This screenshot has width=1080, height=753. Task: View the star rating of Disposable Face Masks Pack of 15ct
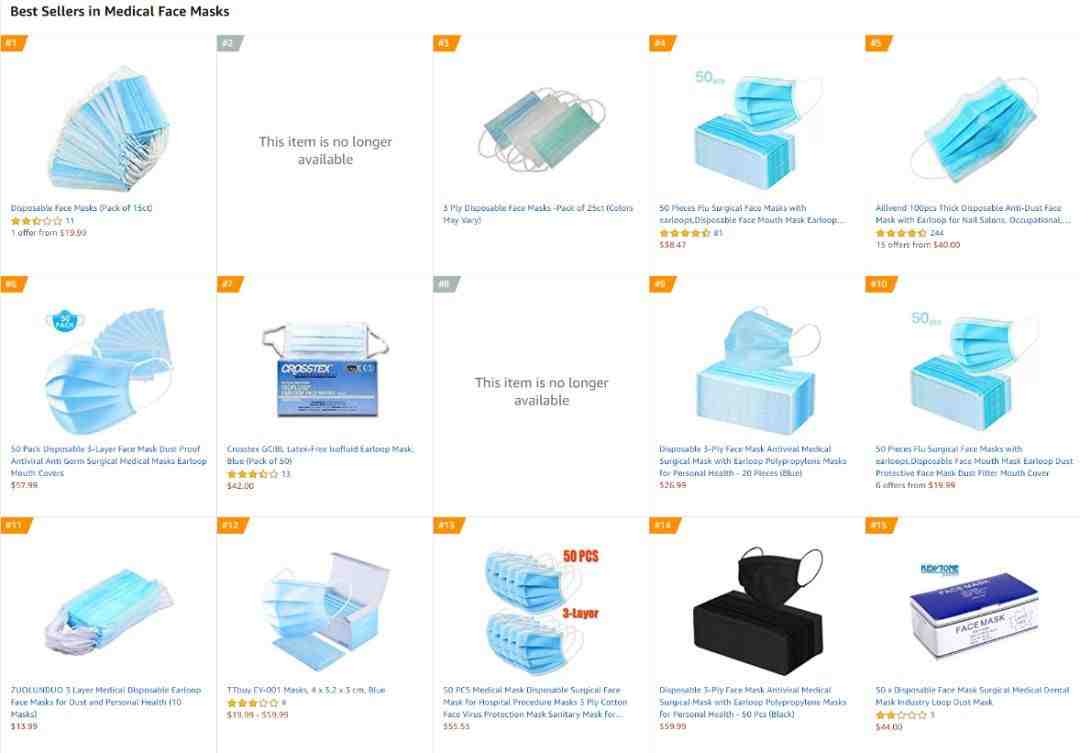point(36,221)
